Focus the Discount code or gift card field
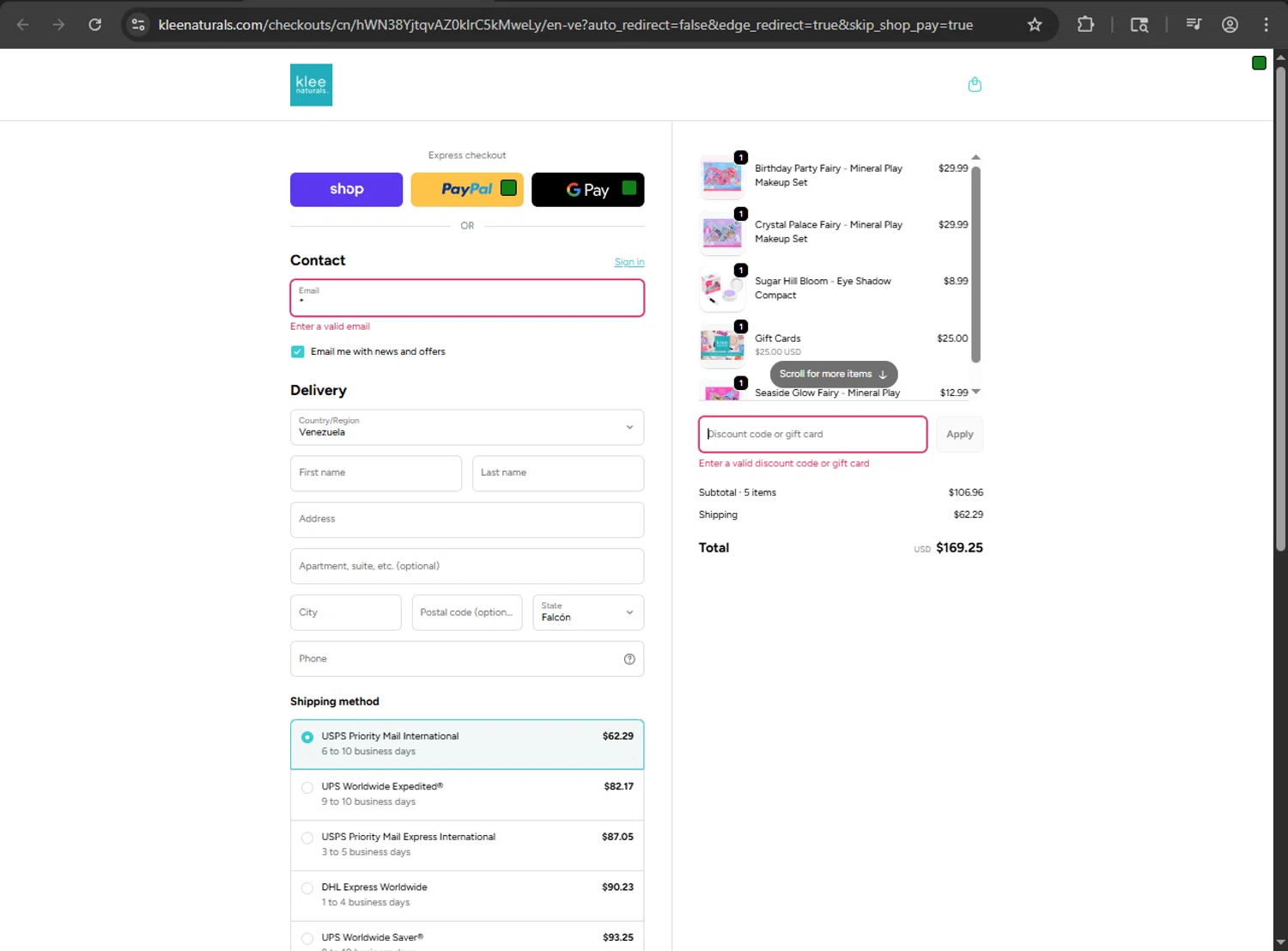The image size is (1288, 951). [813, 435]
